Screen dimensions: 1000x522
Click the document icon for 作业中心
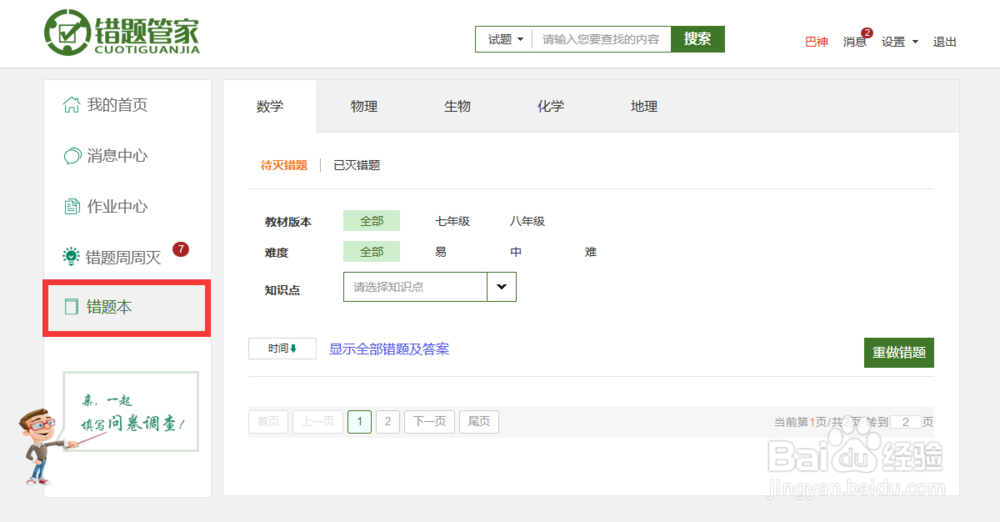[x=72, y=207]
